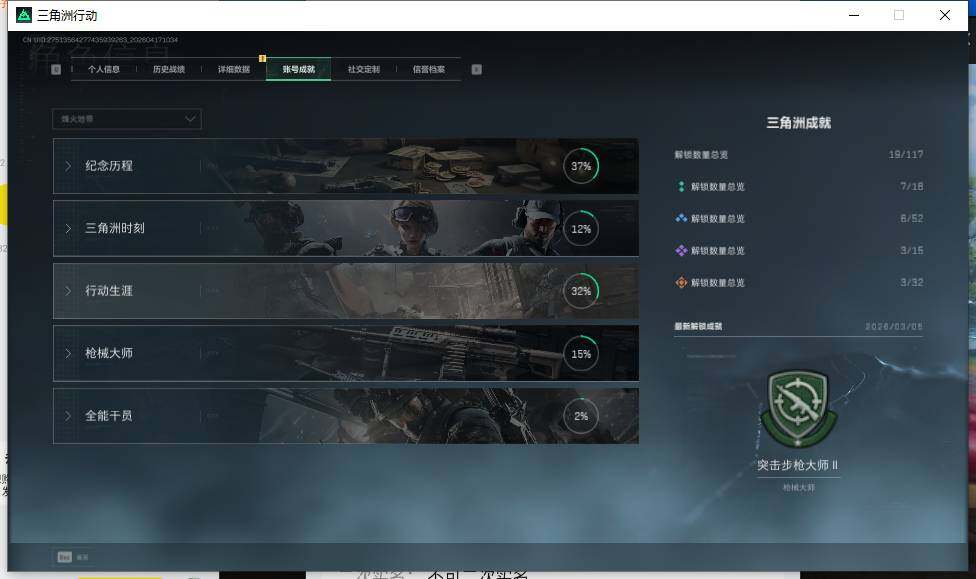Screen dimensions: 976x579
Task: Click the 3/15 unlock count
Action: pyautogui.click(x=911, y=250)
